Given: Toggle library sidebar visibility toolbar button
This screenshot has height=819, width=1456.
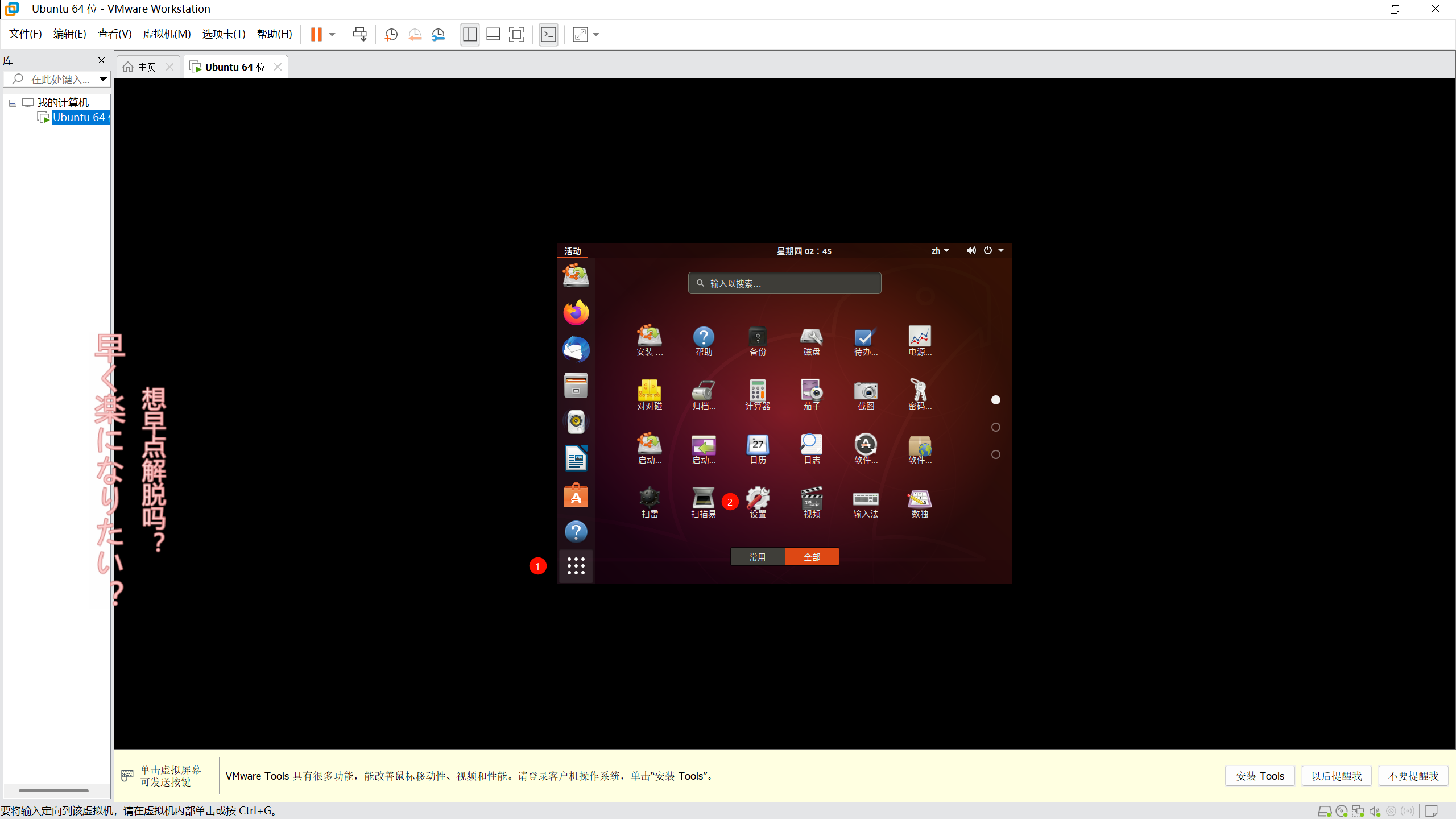Looking at the screenshot, I should pyautogui.click(x=470, y=35).
